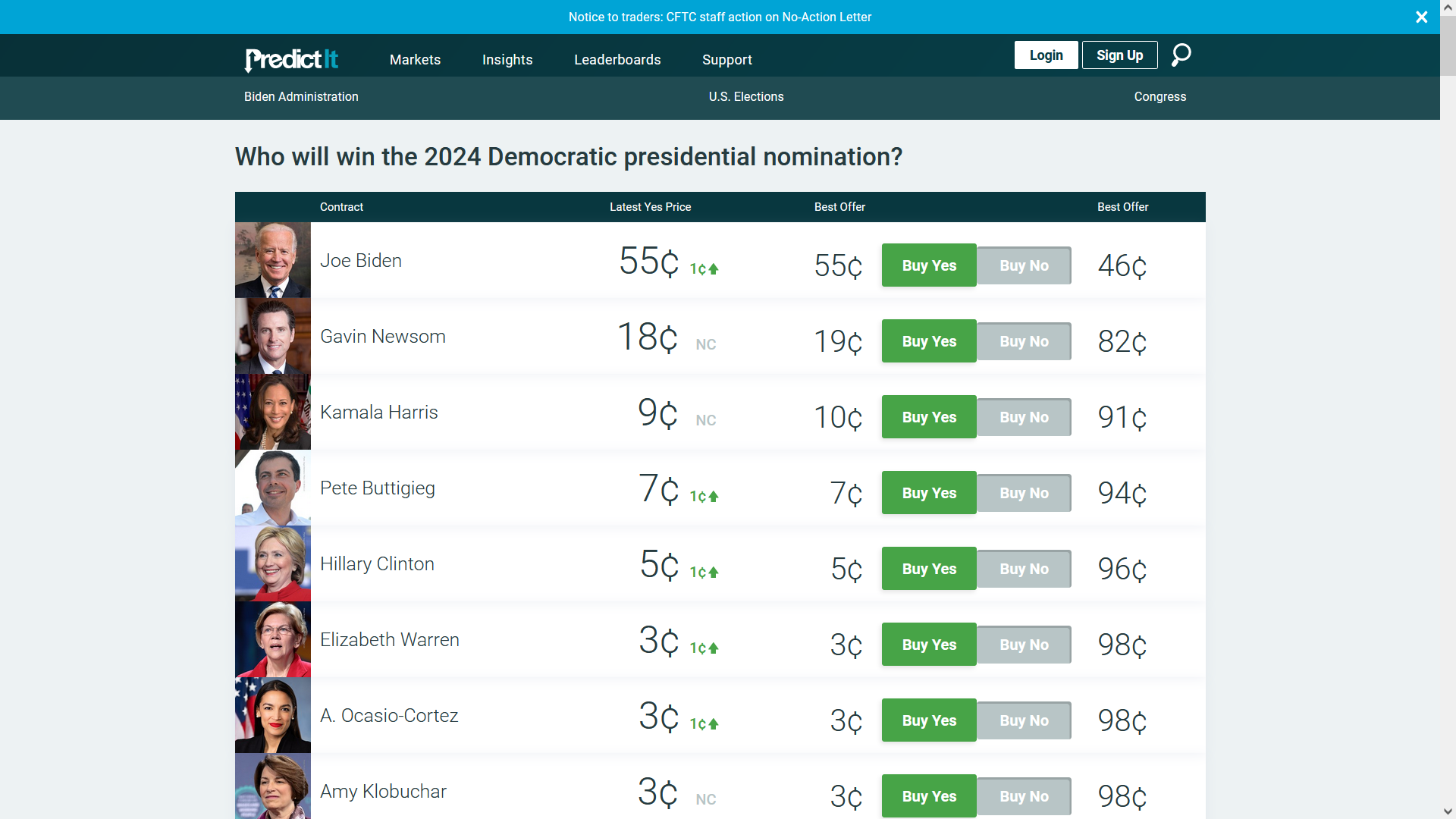
Task: Click Joe Biden's portrait thumbnail
Action: tap(273, 260)
